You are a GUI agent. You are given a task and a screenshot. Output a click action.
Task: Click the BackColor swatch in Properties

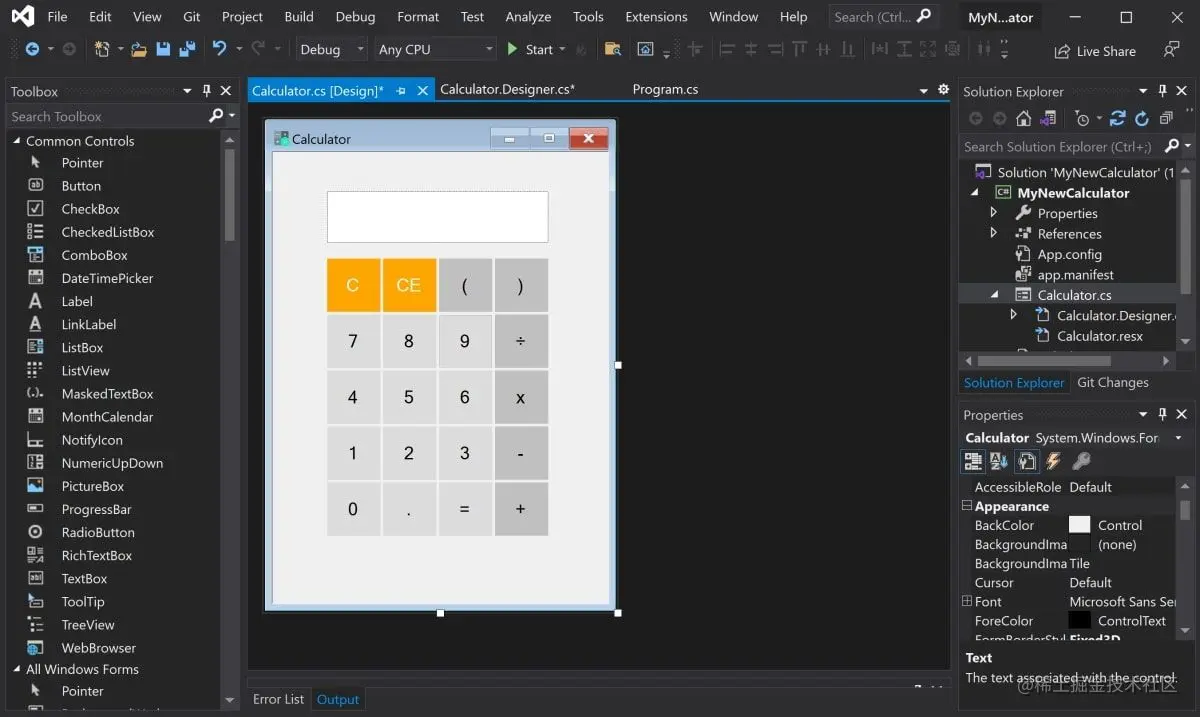(x=1079, y=524)
